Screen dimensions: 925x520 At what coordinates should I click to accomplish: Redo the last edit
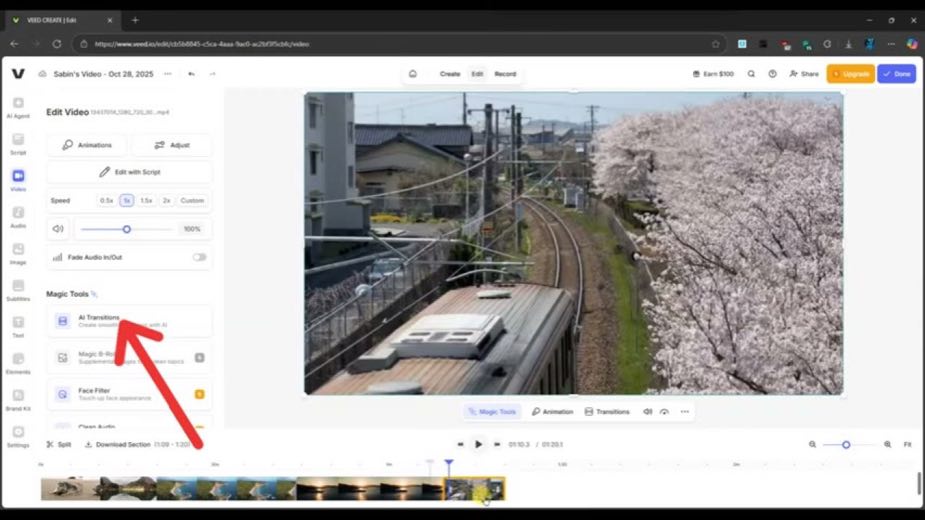click(x=212, y=74)
